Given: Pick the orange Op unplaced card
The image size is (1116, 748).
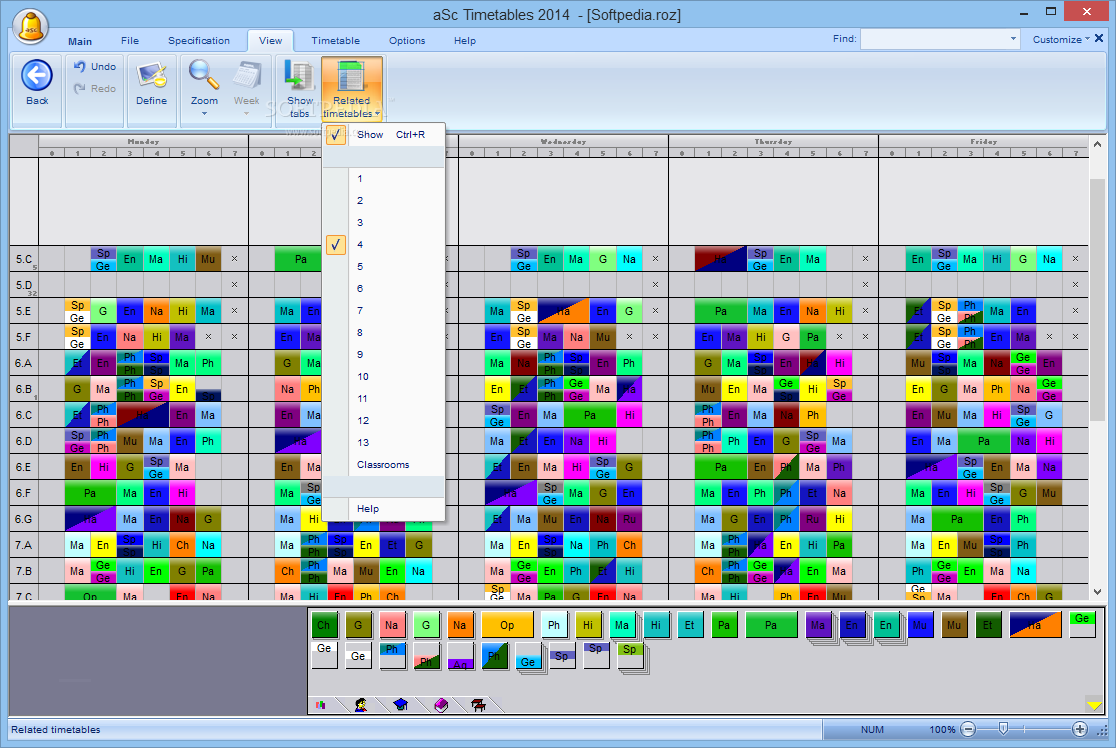Looking at the screenshot, I should click(507, 625).
